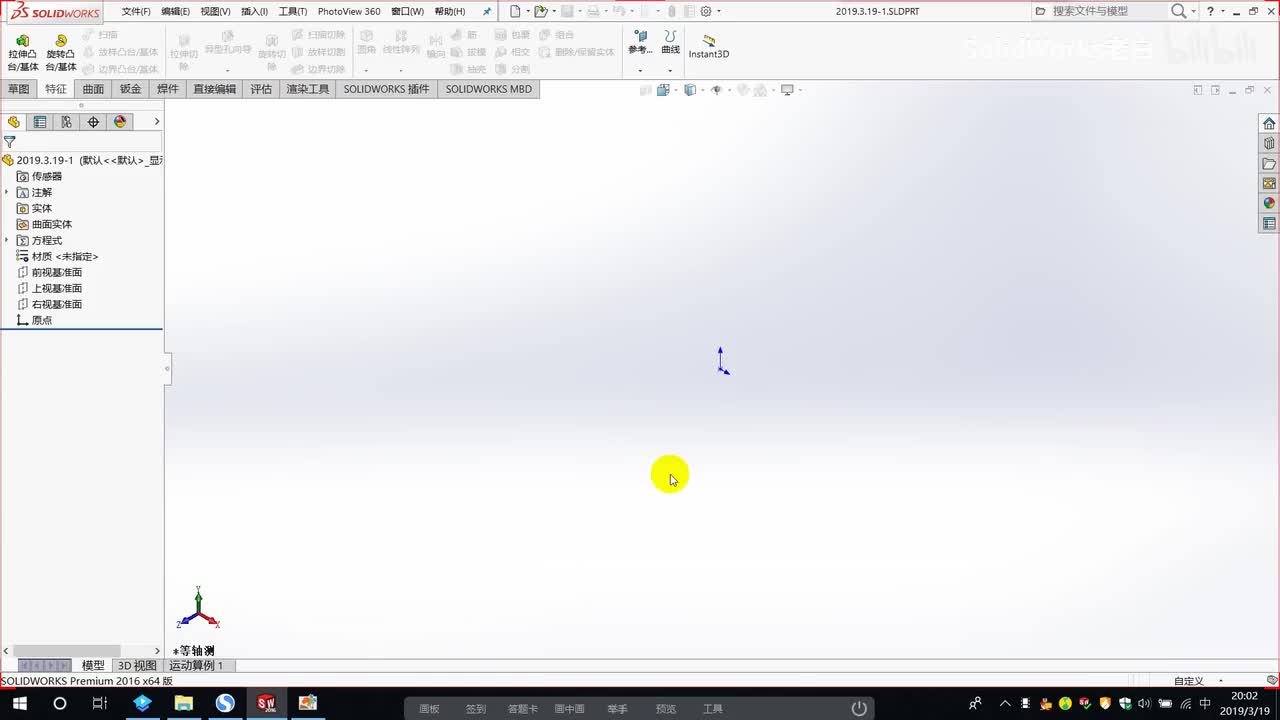Select 前视基准面 plane in the tree
Image resolution: width=1280 pixels, height=720 pixels.
point(49,272)
